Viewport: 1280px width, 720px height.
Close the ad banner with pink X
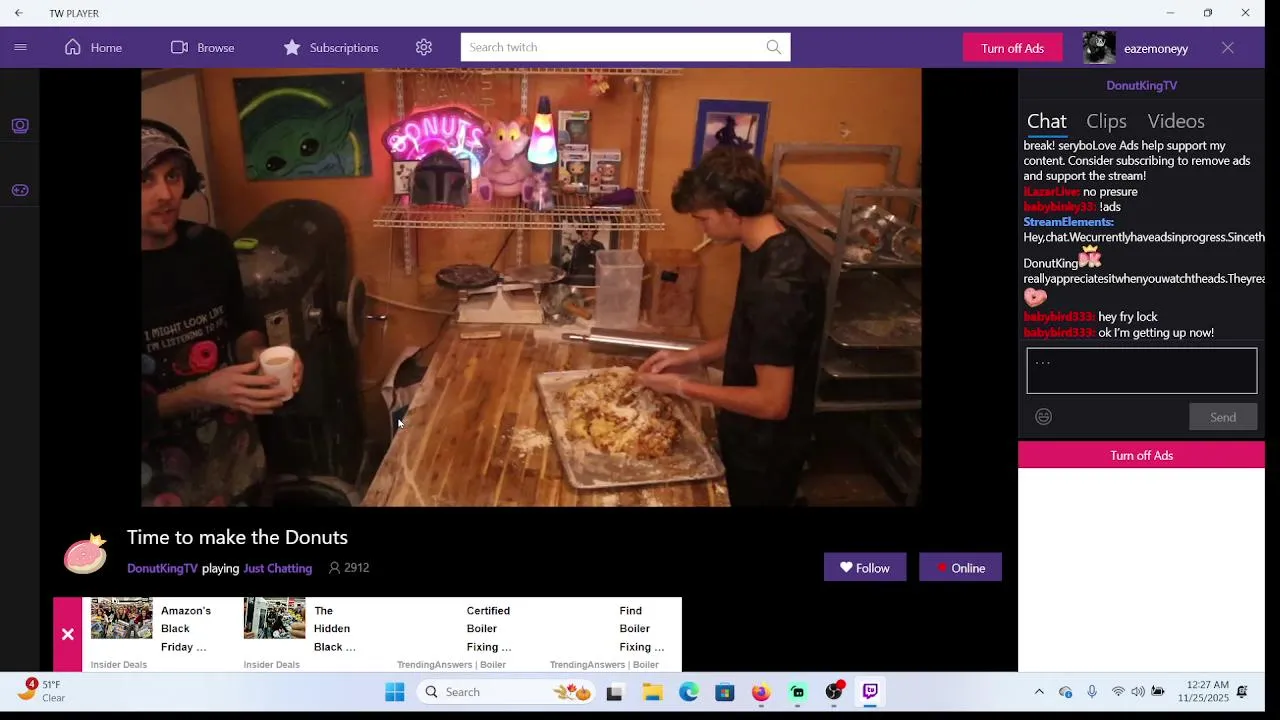67,634
